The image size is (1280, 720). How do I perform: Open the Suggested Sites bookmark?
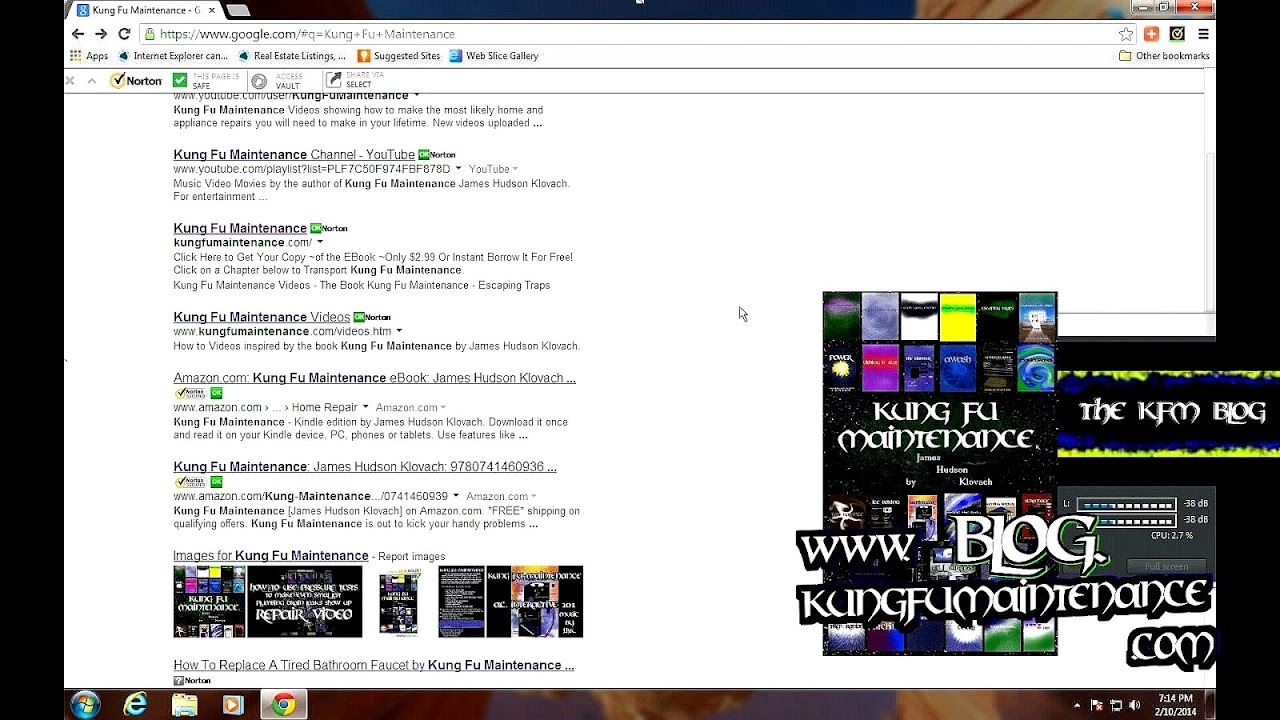click(x=399, y=56)
